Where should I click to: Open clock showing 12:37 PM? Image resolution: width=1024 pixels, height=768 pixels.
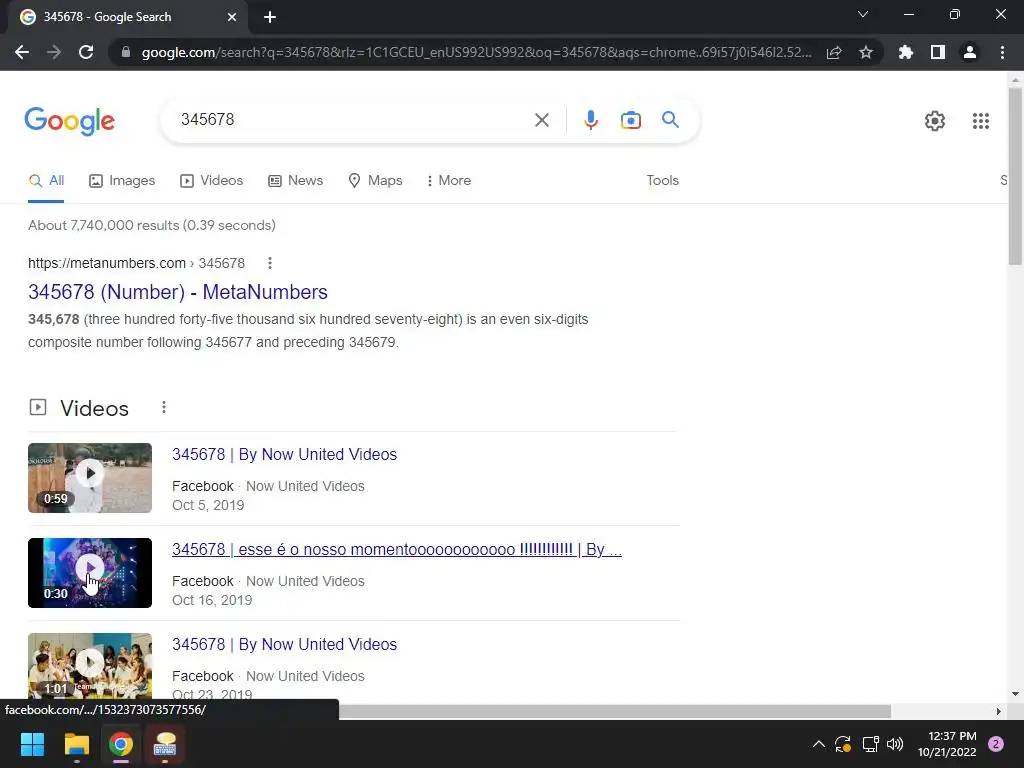(x=947, y=744)
